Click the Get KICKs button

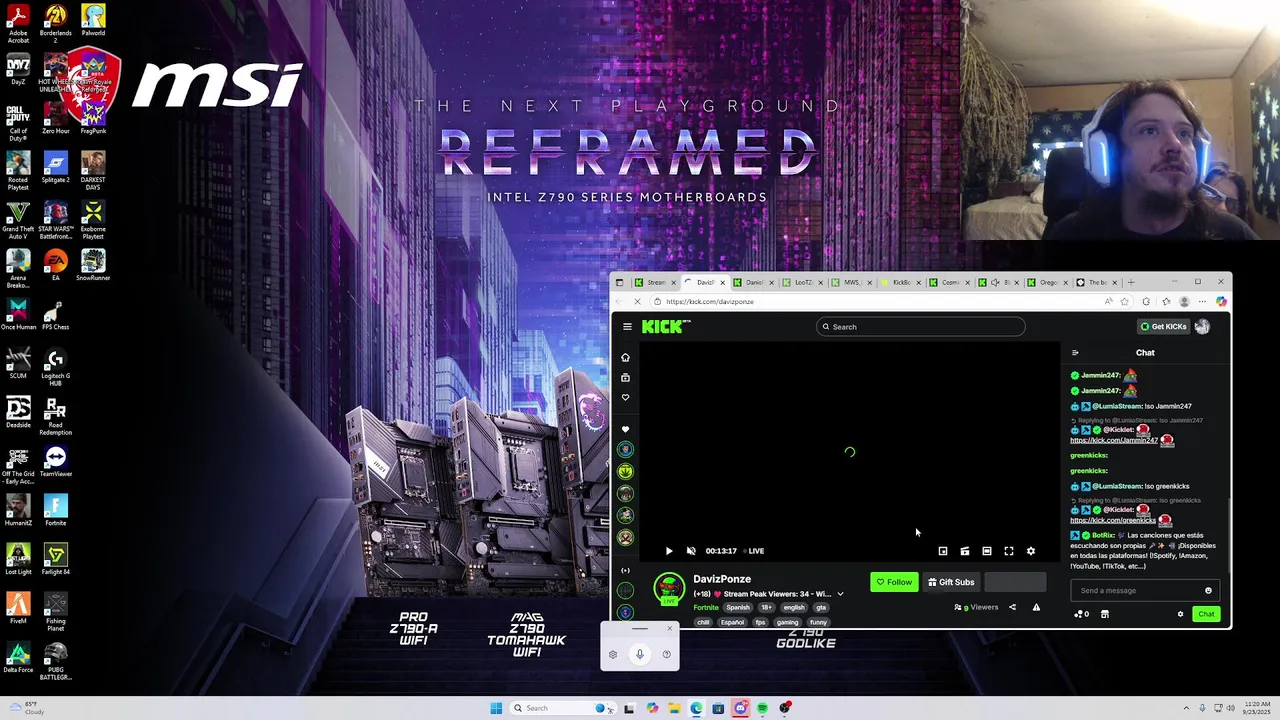point(1163,326)
